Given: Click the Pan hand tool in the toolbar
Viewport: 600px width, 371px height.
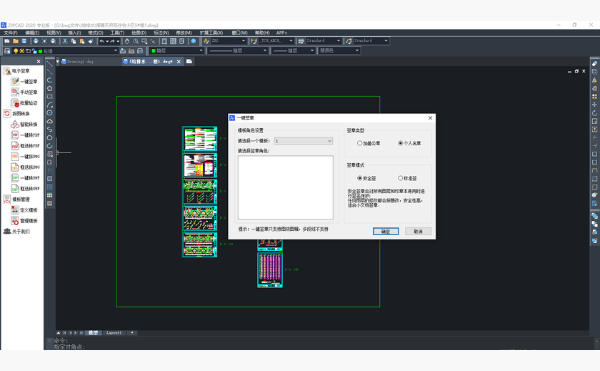Looking at the screenshot, I should coord(127,41).
